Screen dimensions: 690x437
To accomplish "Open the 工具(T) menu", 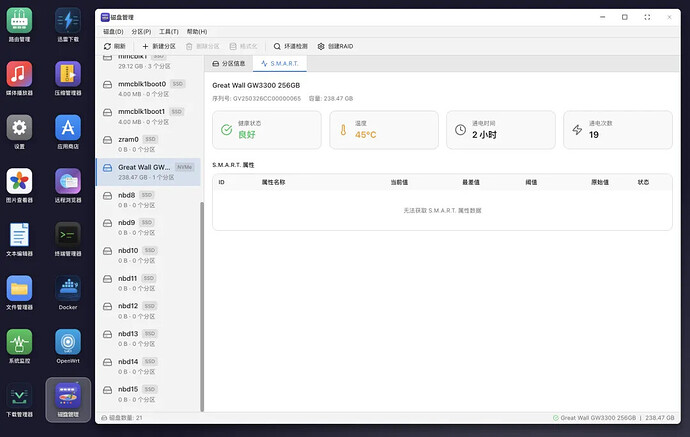I will (169, 31).
